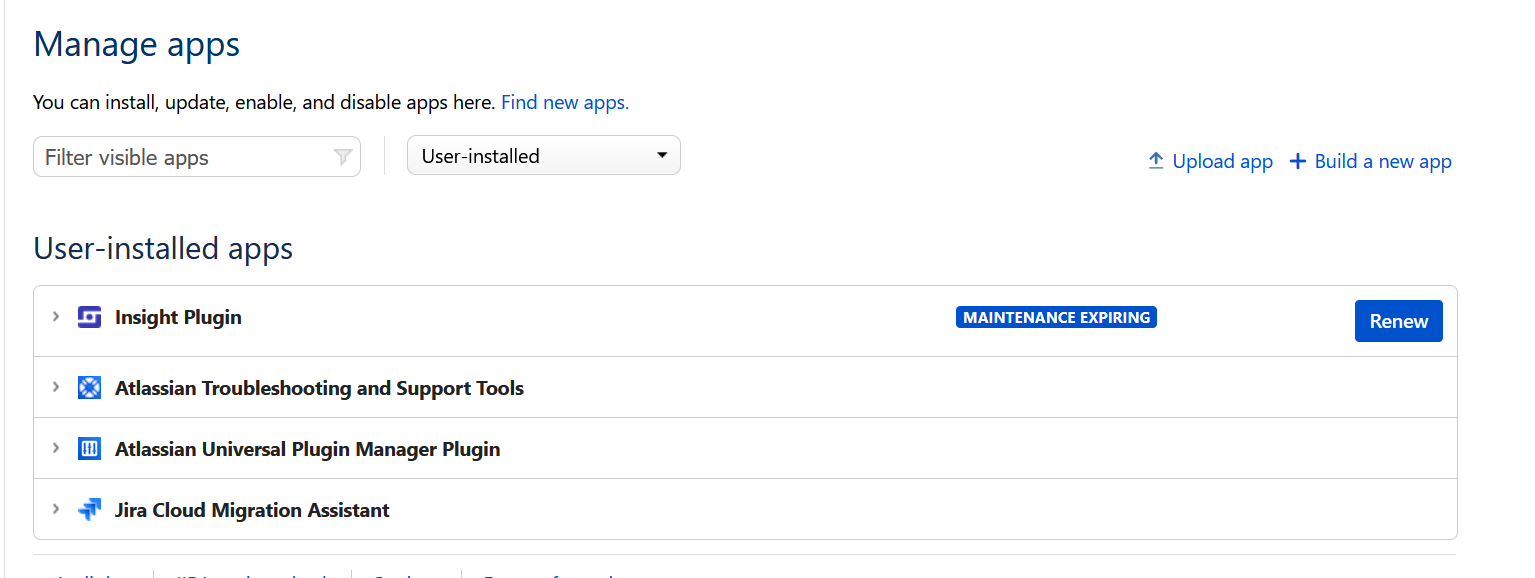Screen dimensions: 1535x578
Task: Follow the Find new apps link
Action: (x=565, y=102)
